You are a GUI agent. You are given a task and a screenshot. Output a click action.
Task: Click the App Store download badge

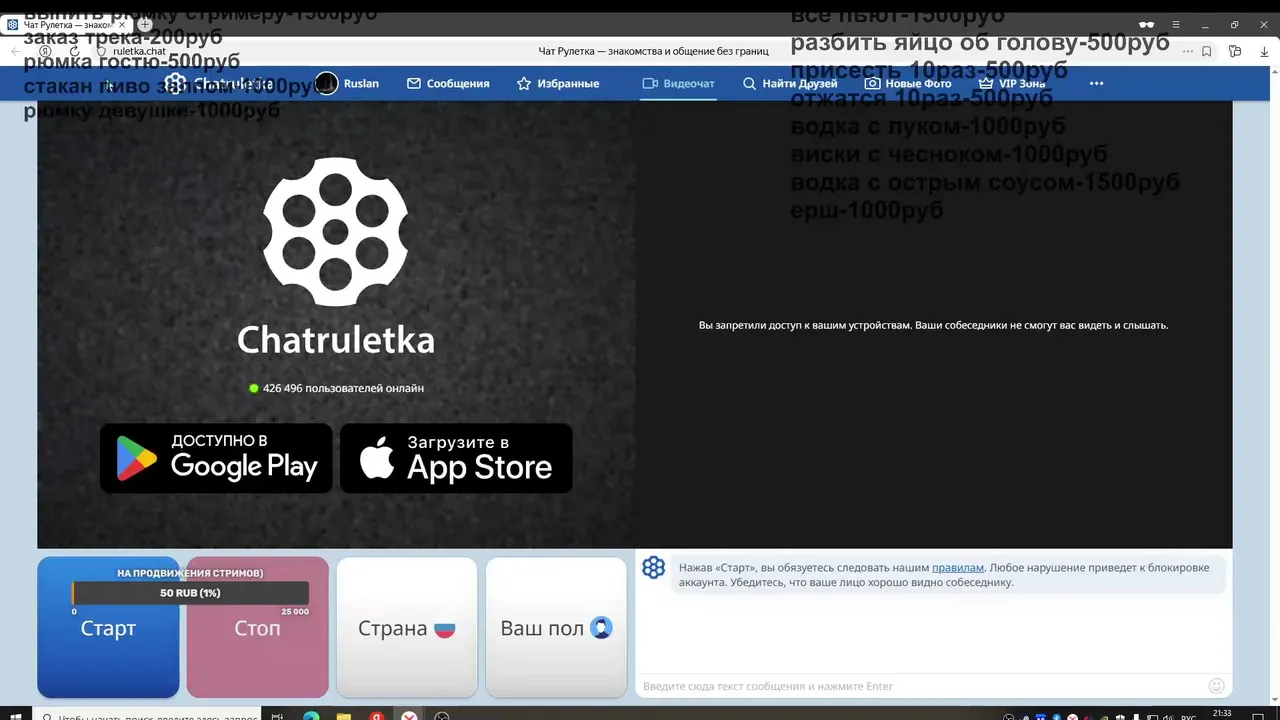coord(456,458)
